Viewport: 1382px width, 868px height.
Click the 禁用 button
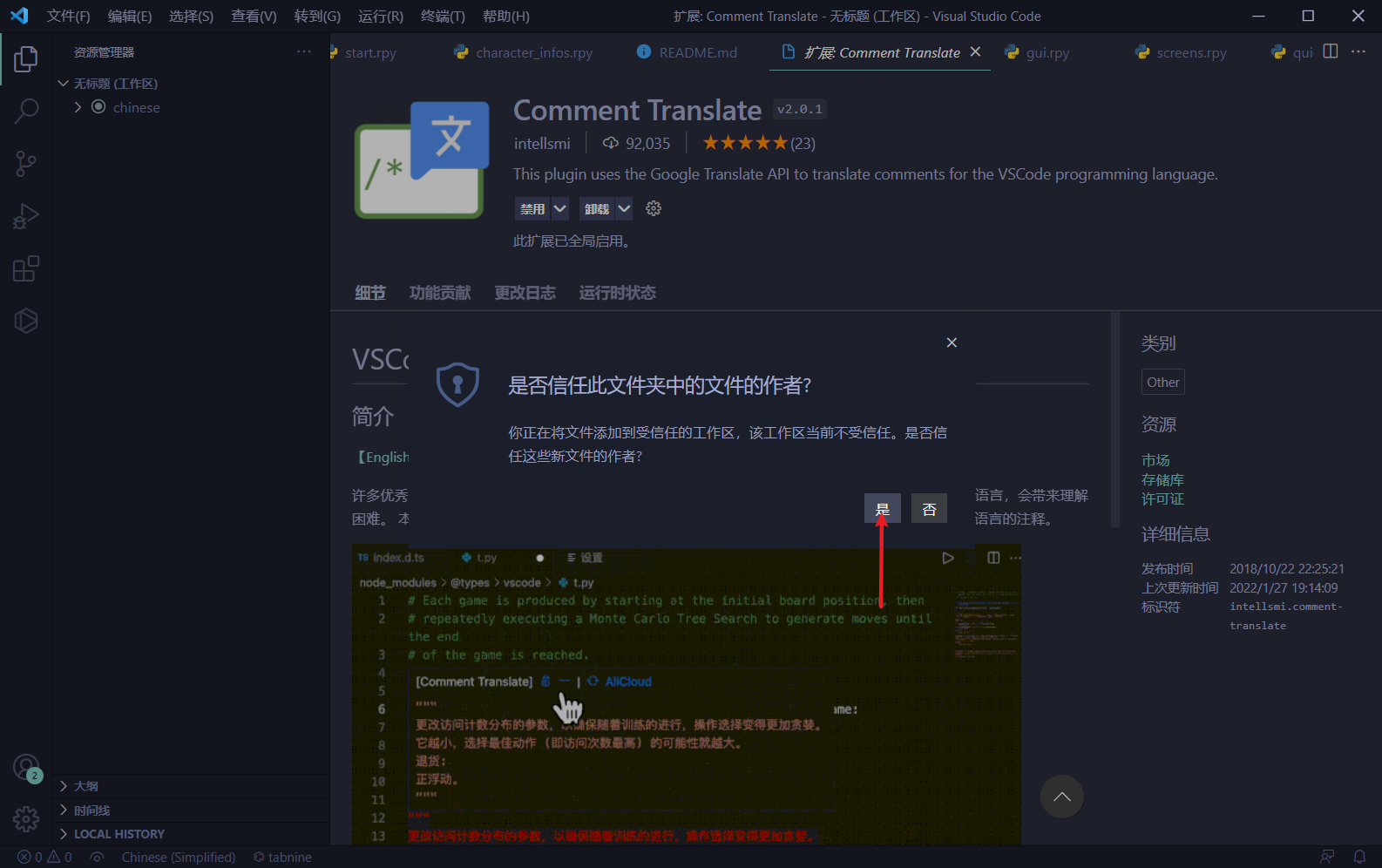[x=532, y=208]
